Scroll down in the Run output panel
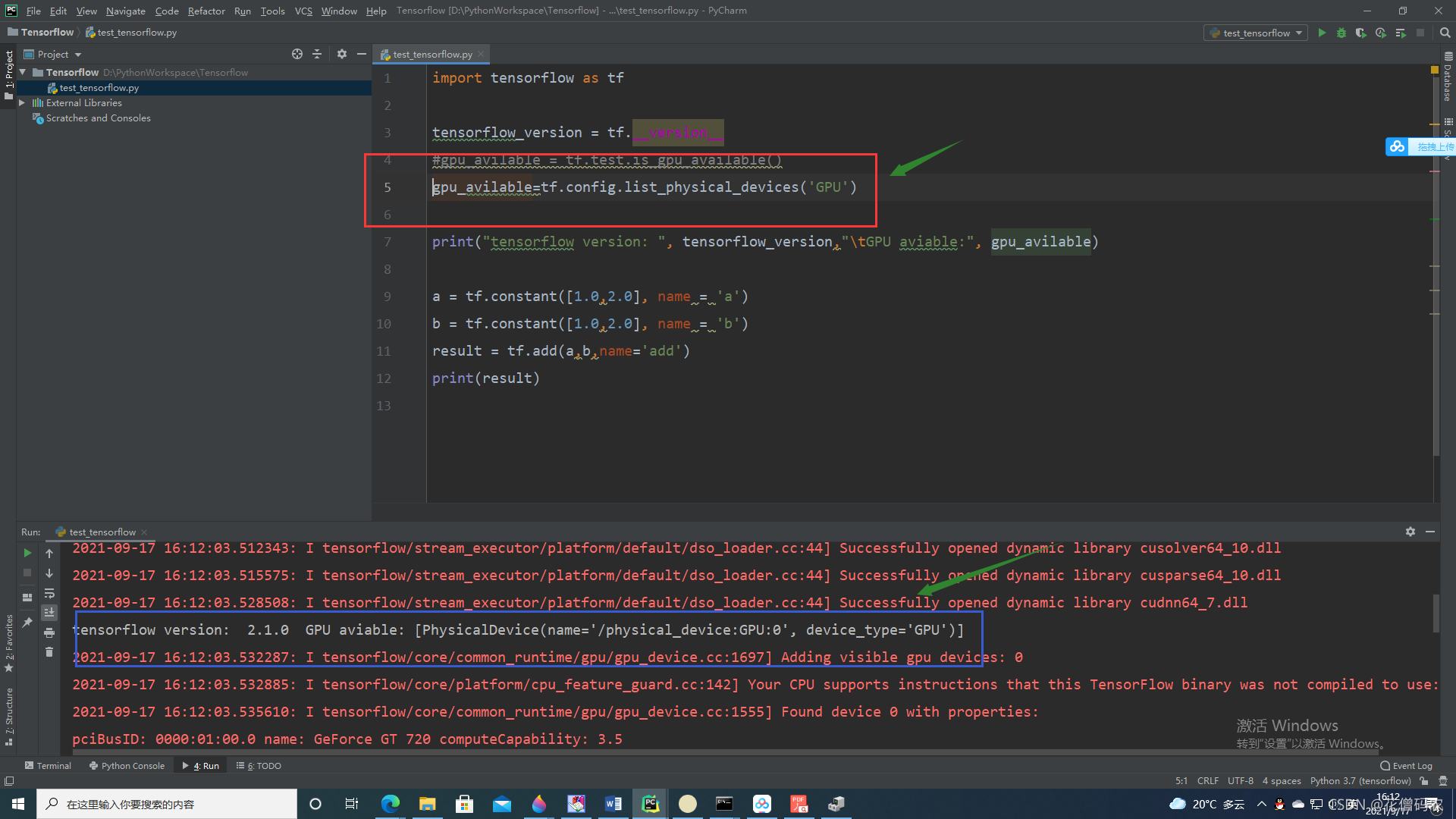The height and width of the screenshot is (819, 1456). click(x=50, y=573)
